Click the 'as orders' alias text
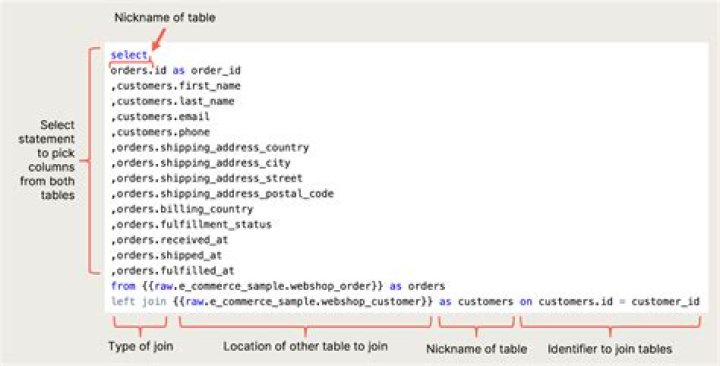This screenshot has height=366, width=720. click(x=417, y=286)
